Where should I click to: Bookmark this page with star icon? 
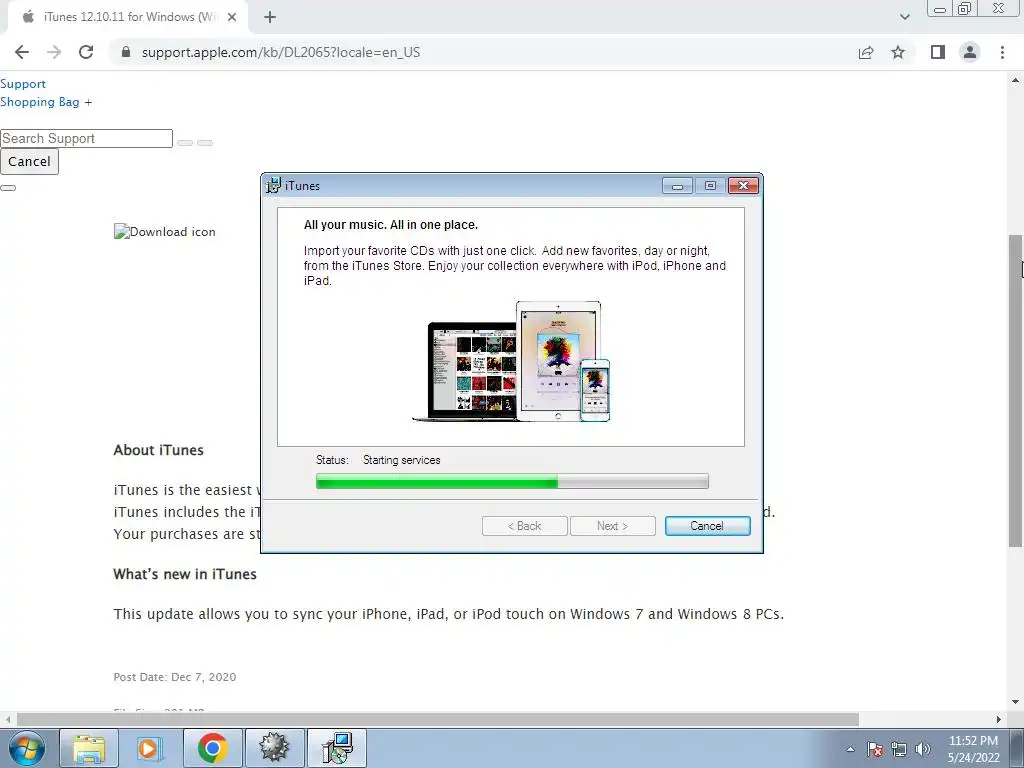898,52
